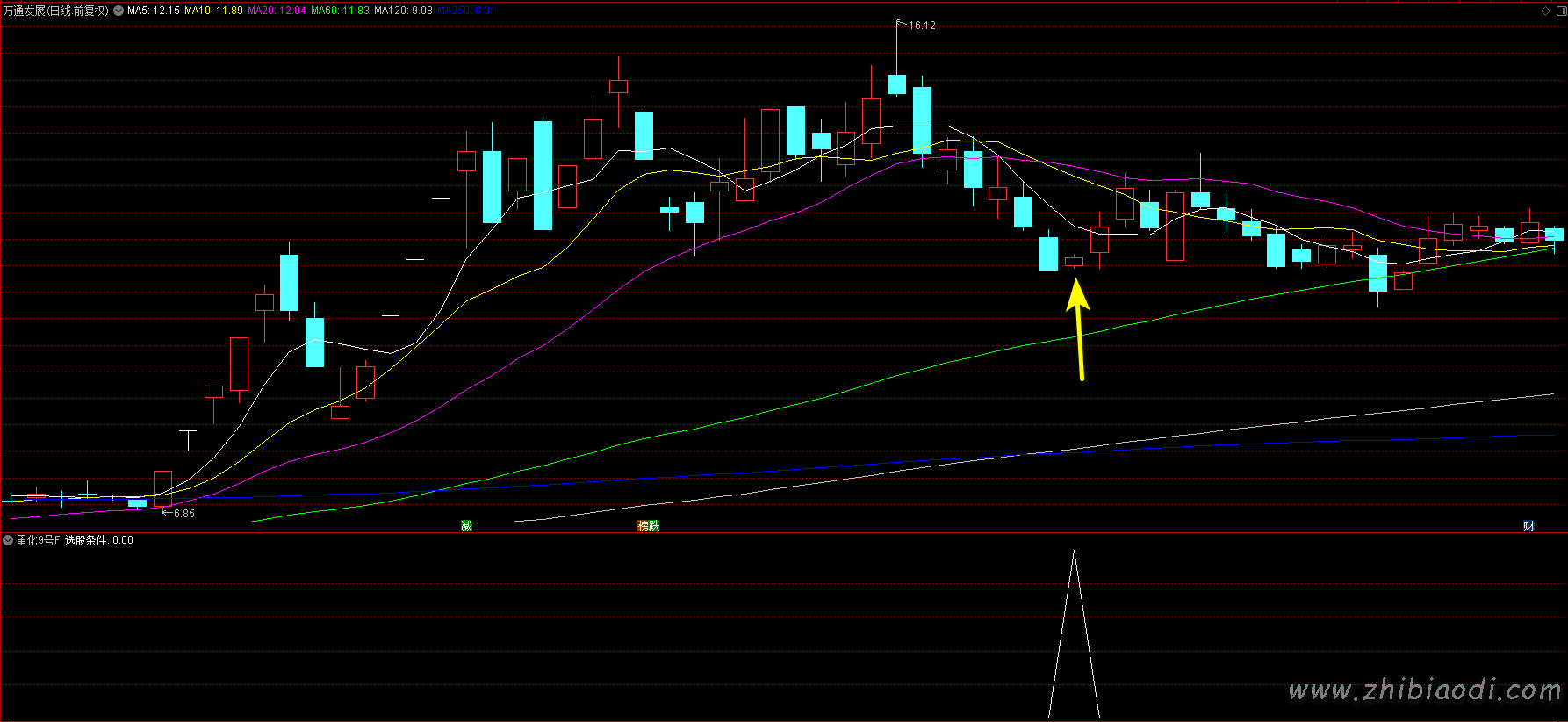Expand the main chart indicator dropdown arrow
1568x722 pixels.
(x=119, y=11)
